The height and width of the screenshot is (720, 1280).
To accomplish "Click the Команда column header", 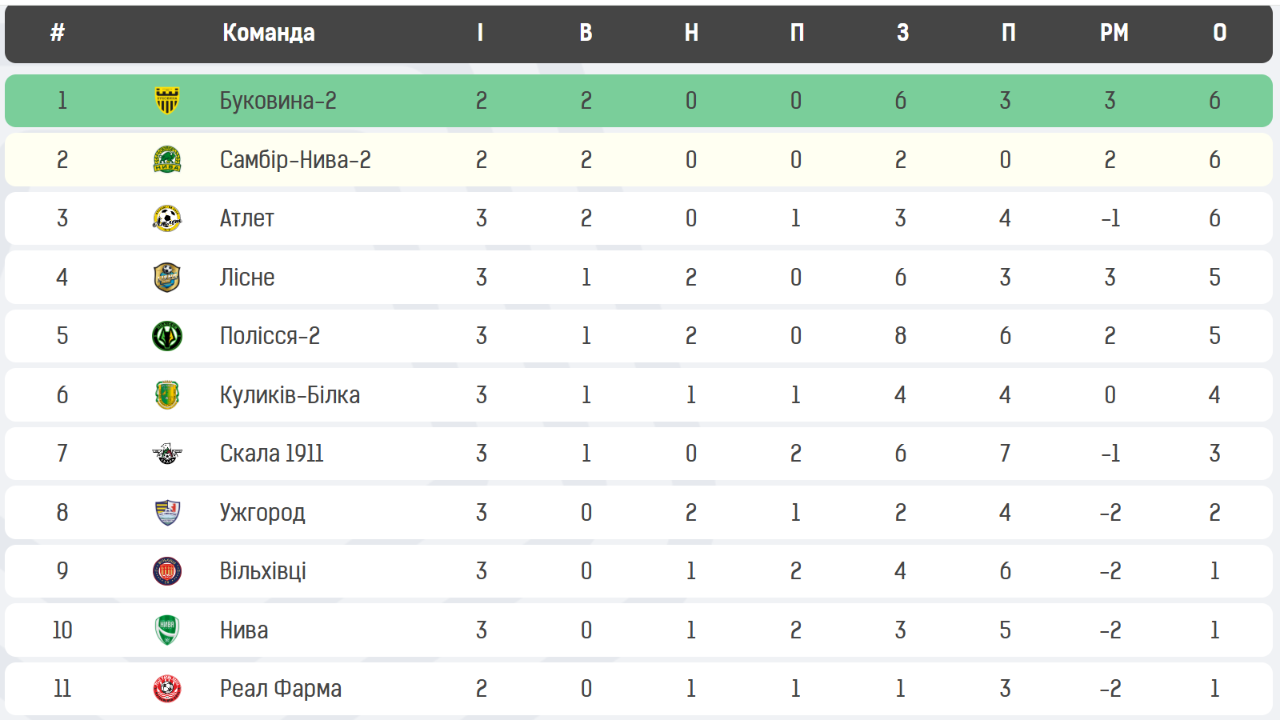I will [268, 33].
